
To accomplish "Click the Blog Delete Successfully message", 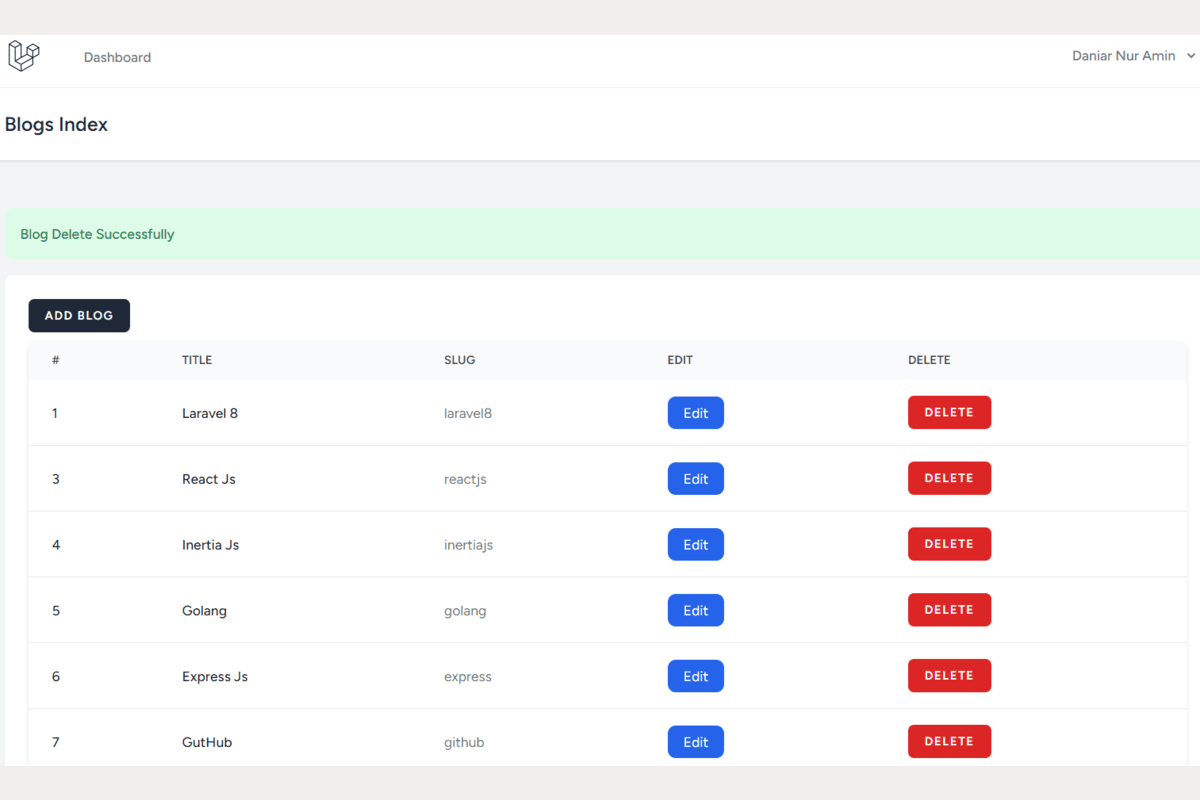I will pyautogui.click(x=97, y=234).
